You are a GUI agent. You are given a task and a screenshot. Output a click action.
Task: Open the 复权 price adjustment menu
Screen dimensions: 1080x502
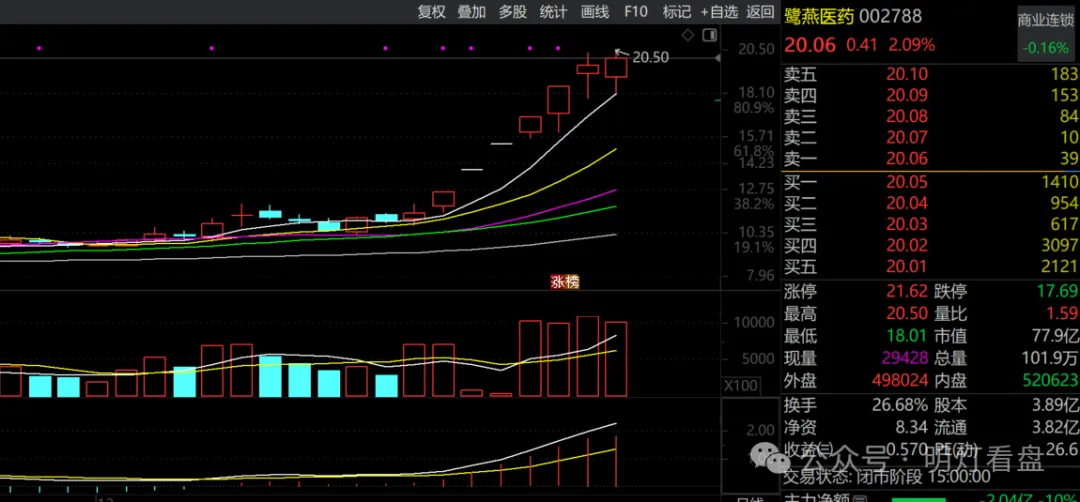432,12
